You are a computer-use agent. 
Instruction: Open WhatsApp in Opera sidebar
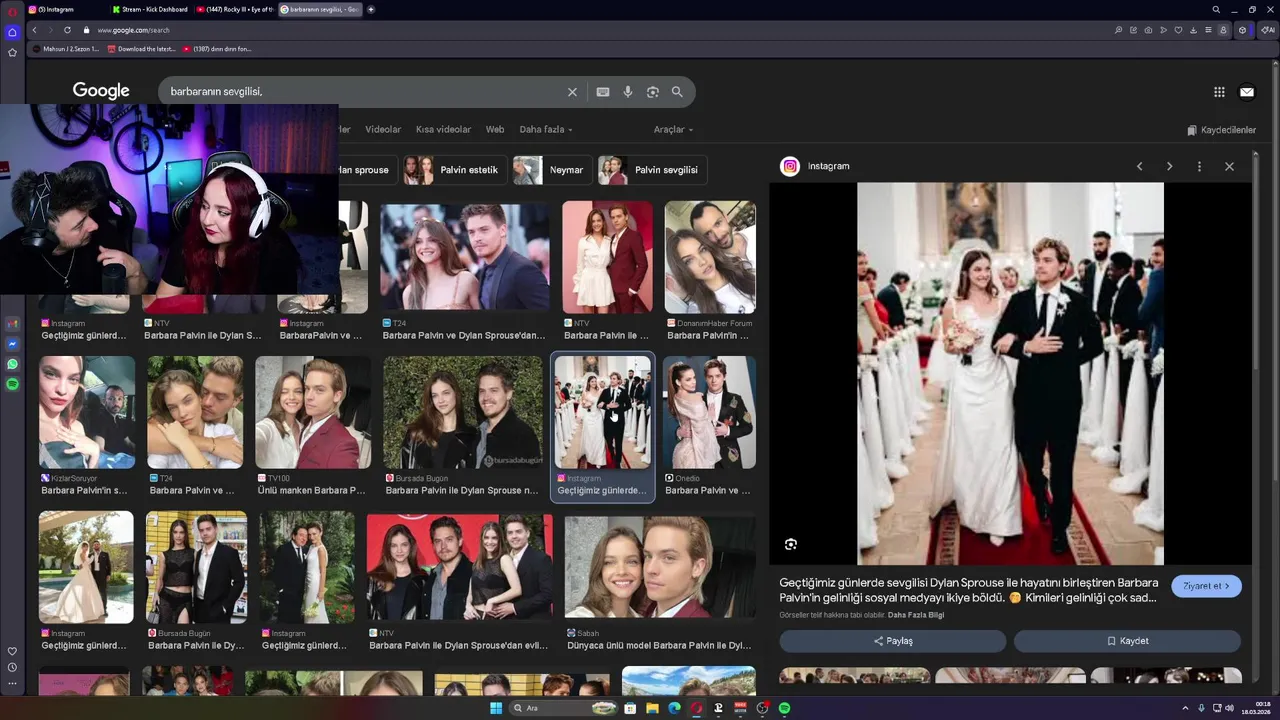pos(12,364)
